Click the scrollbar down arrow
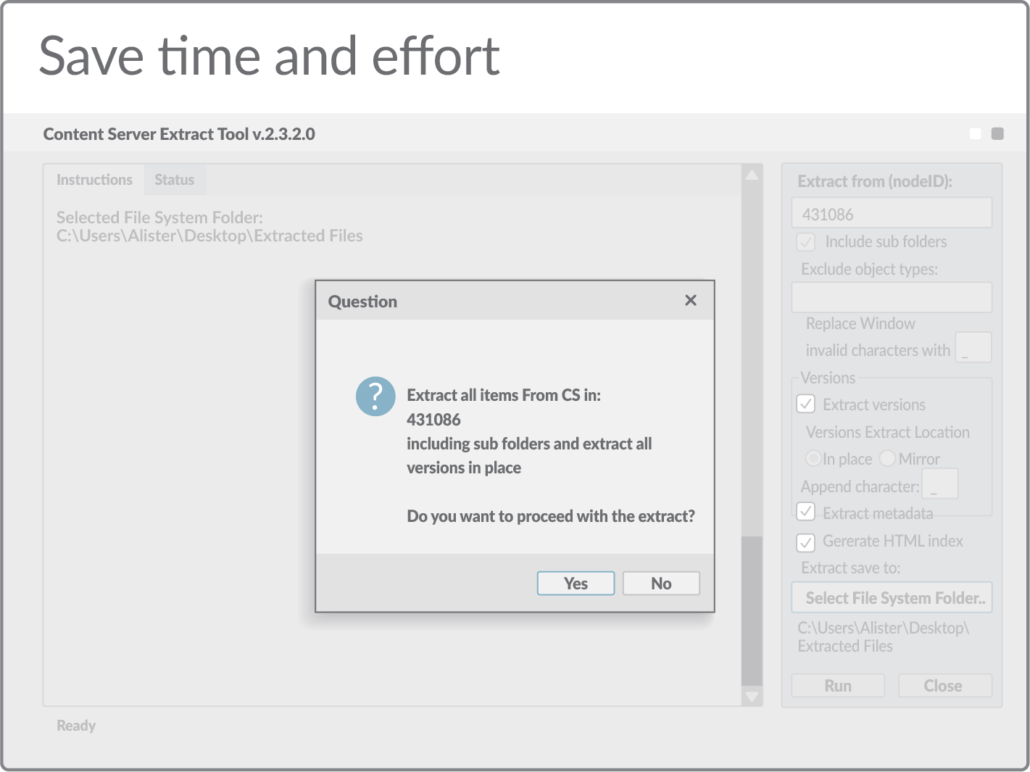Image resolution: width=1030 pixels, height=772 pixels. 751,697
